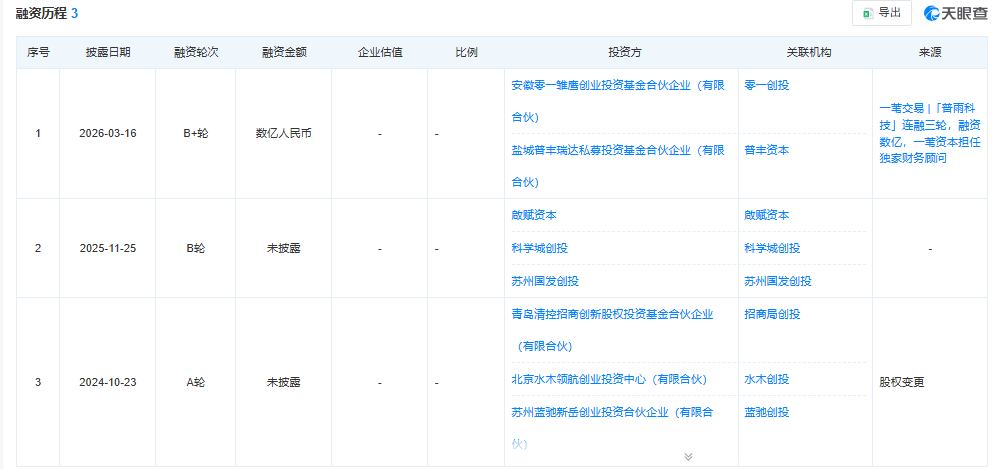This screenshot has width=997, height=469.
Task: Click 科学城创投 in the investor column
Action: (x=539, y=248)
